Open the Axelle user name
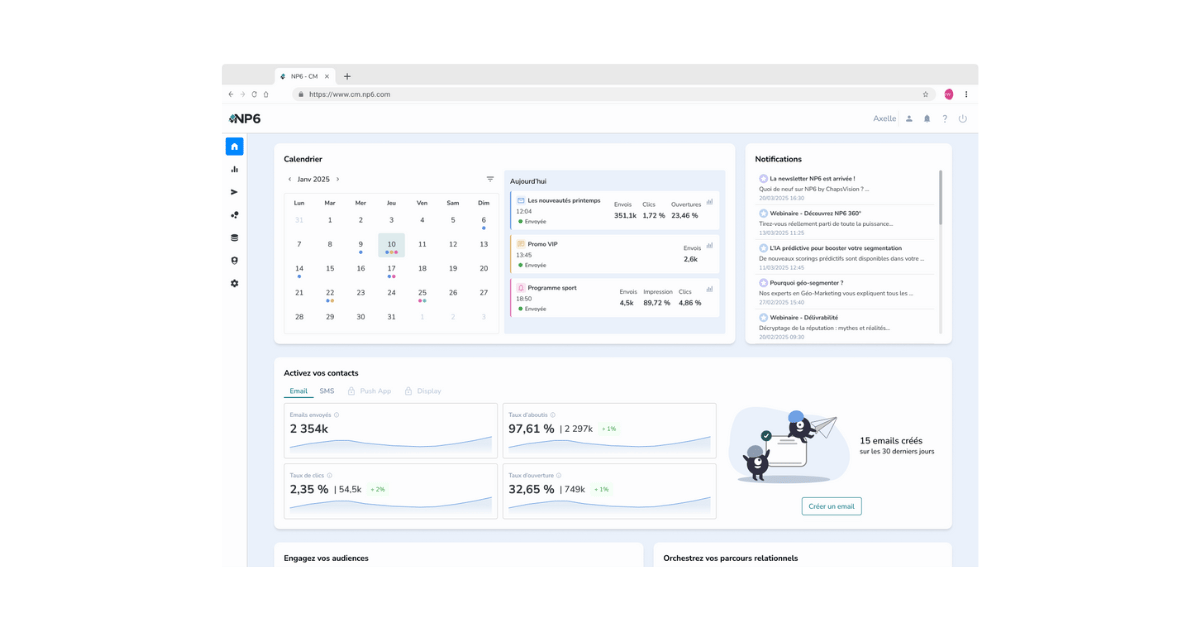The height and width of the screenshot is (630, 1200). [884, 118]
